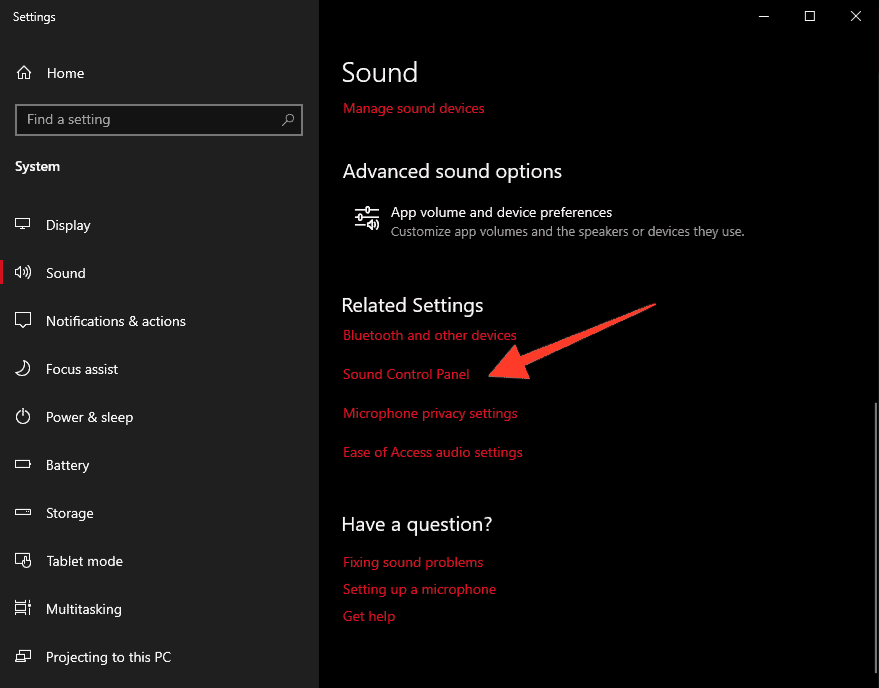
Task: Open Notifications & actions settings
Action: (115, 320)
